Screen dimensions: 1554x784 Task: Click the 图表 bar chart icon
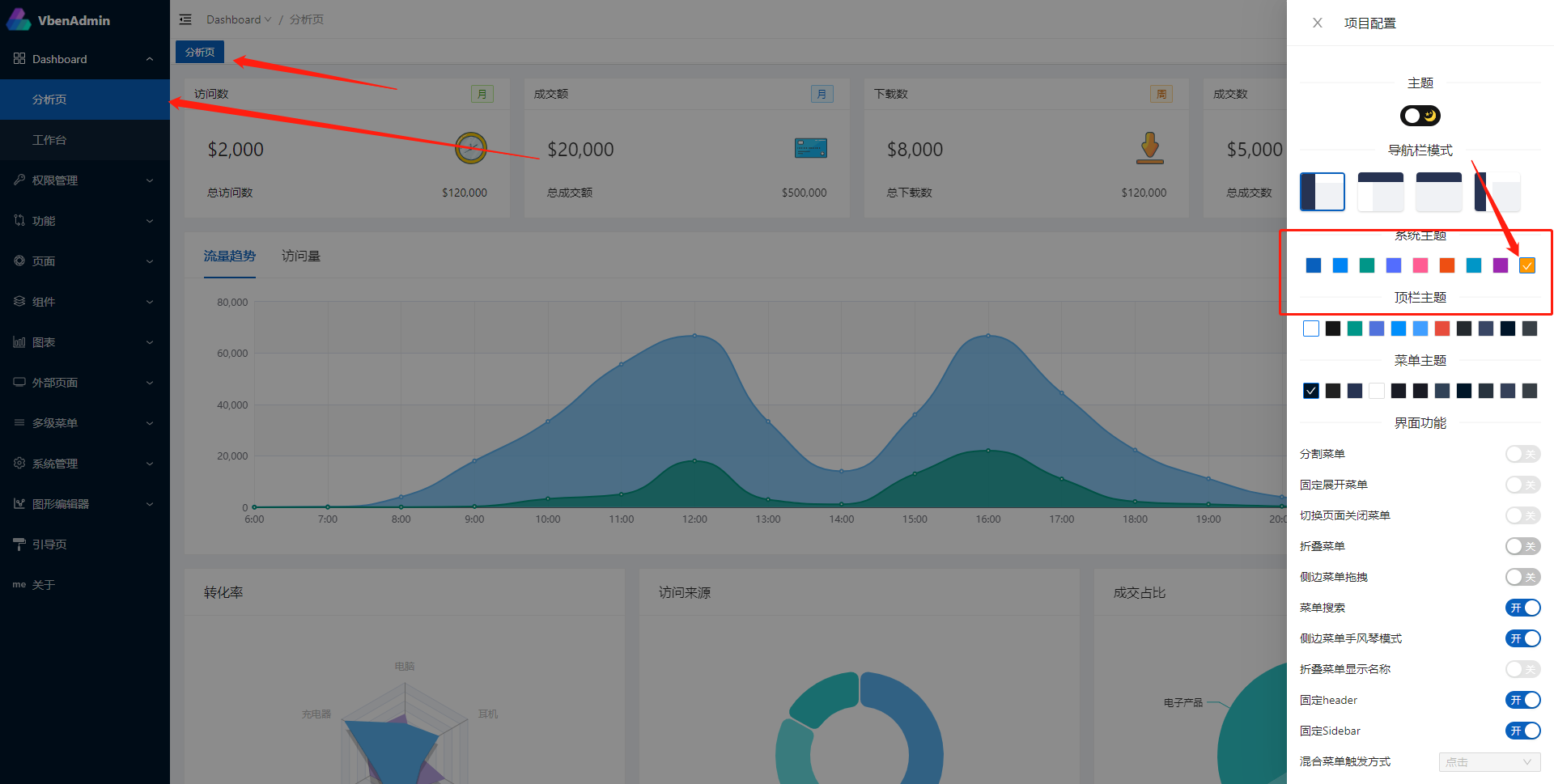point(19,341)
